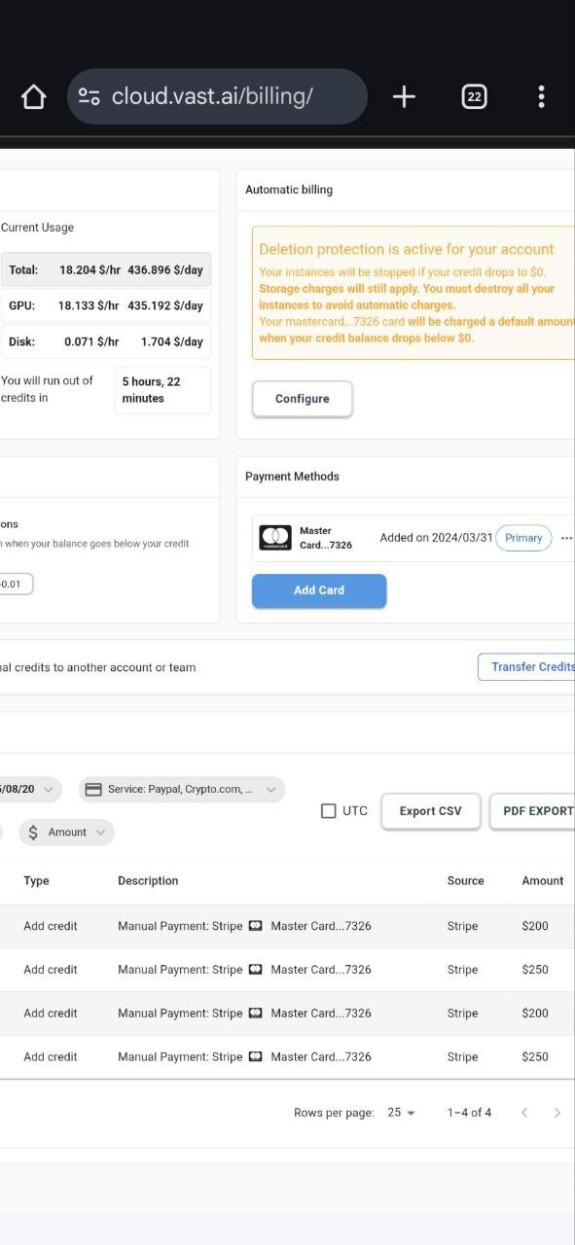575x1245 pixels.
Task: Tap the browser home icon
Action: (x=33, y=97)
